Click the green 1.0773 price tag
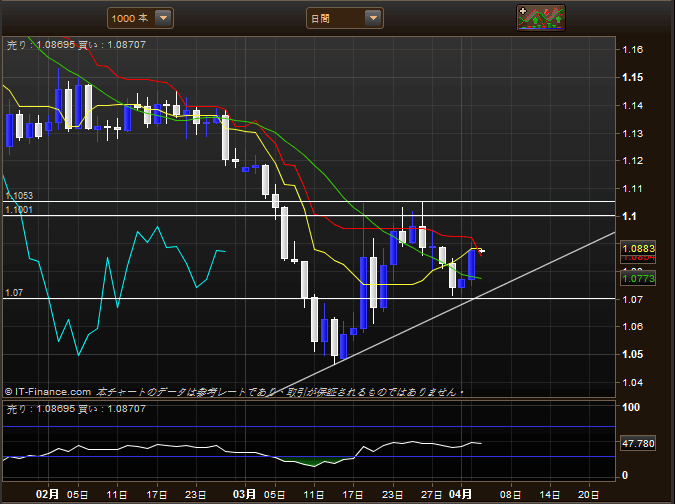 638,278
